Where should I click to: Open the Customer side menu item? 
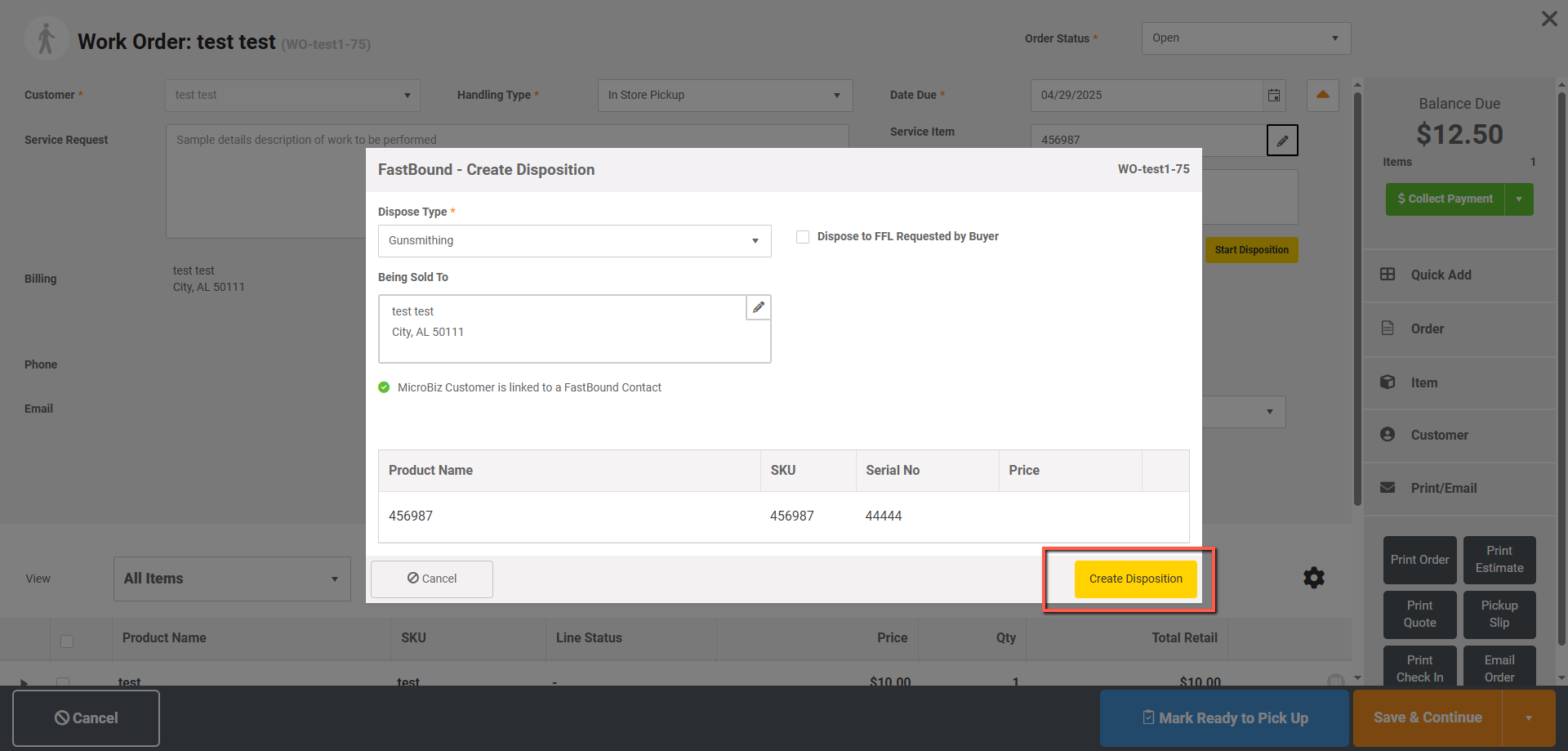coord(1460,435)
